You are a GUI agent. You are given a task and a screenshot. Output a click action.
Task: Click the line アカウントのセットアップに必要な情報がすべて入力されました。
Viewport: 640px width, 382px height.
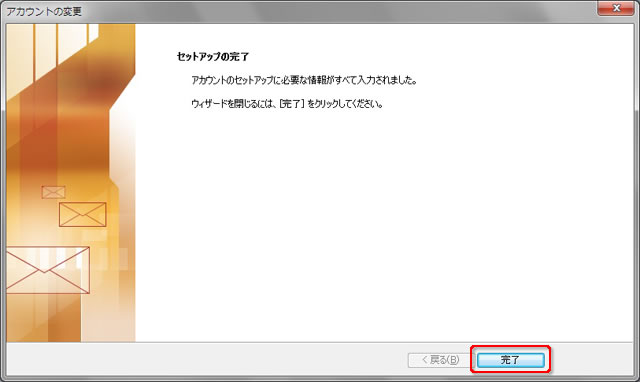(304, 80)
